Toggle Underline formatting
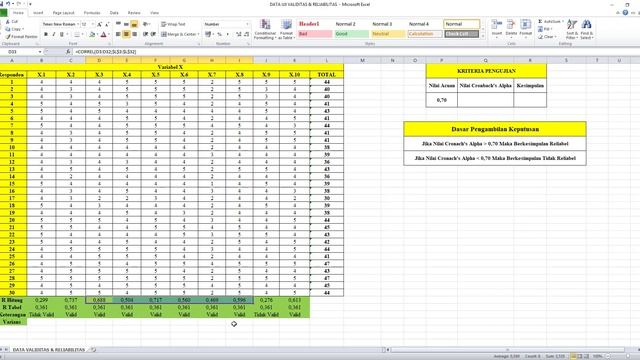640x360 pixels. 62,34
